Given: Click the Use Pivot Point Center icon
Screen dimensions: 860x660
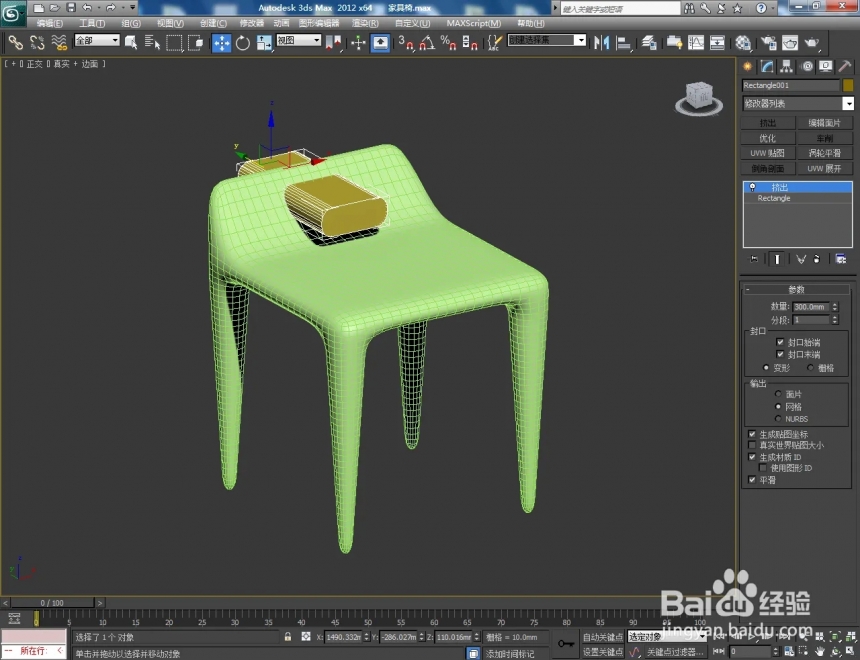Looking at the screenshot, I should [333, 42].
